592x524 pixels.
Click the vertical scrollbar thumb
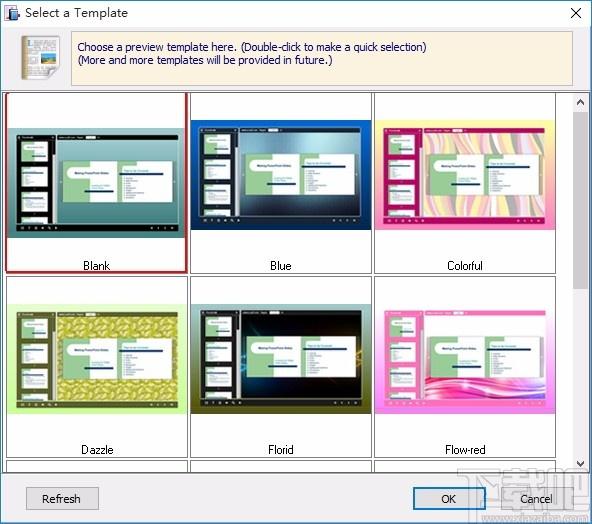click(580, 200)
